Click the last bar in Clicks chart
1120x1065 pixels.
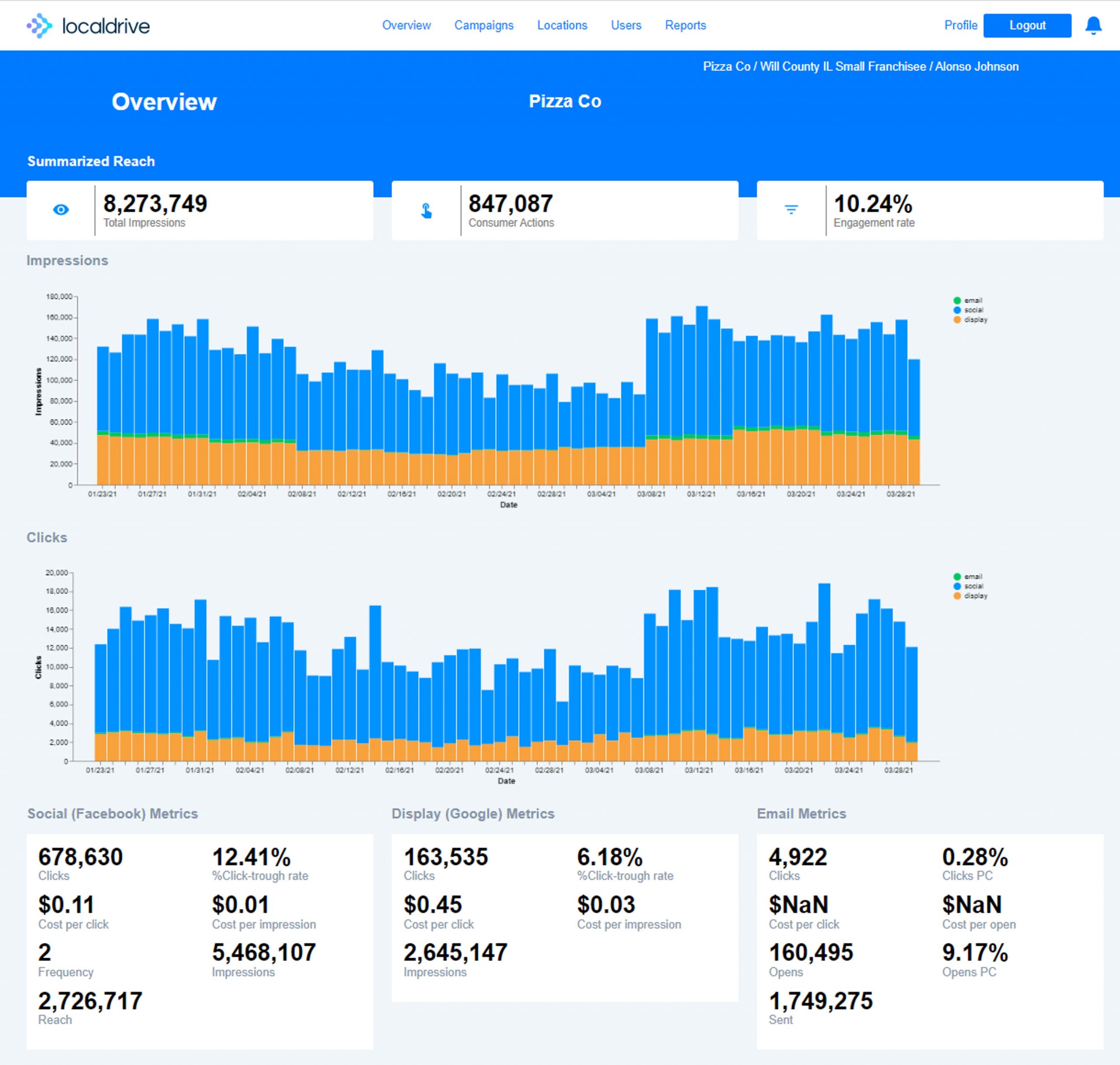point(912,704)
